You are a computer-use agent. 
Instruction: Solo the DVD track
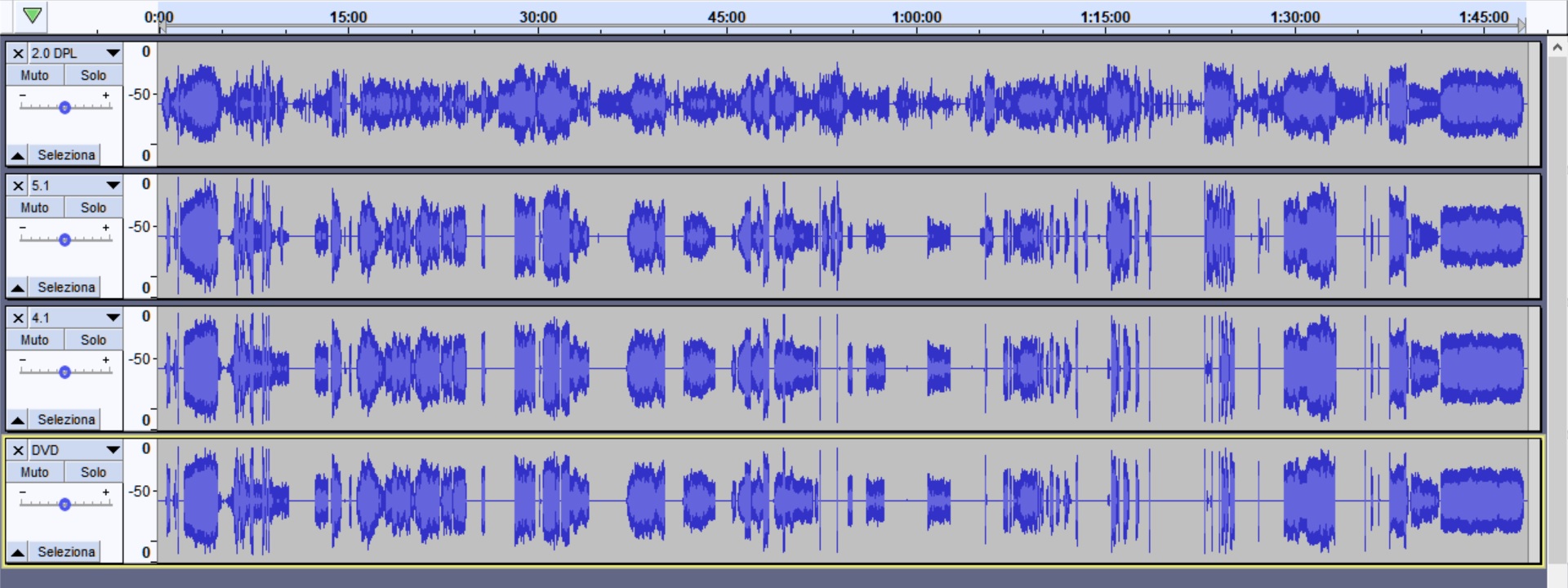(x=93, y=472)
